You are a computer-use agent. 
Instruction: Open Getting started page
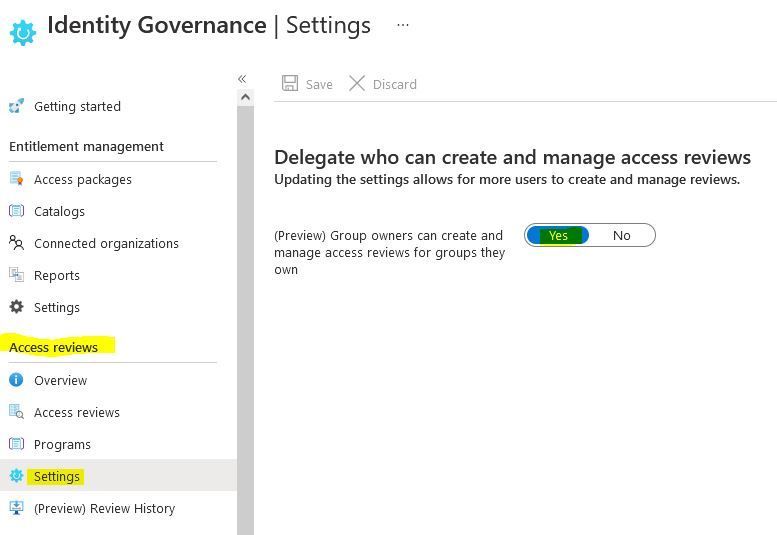[x=77, y=107]
